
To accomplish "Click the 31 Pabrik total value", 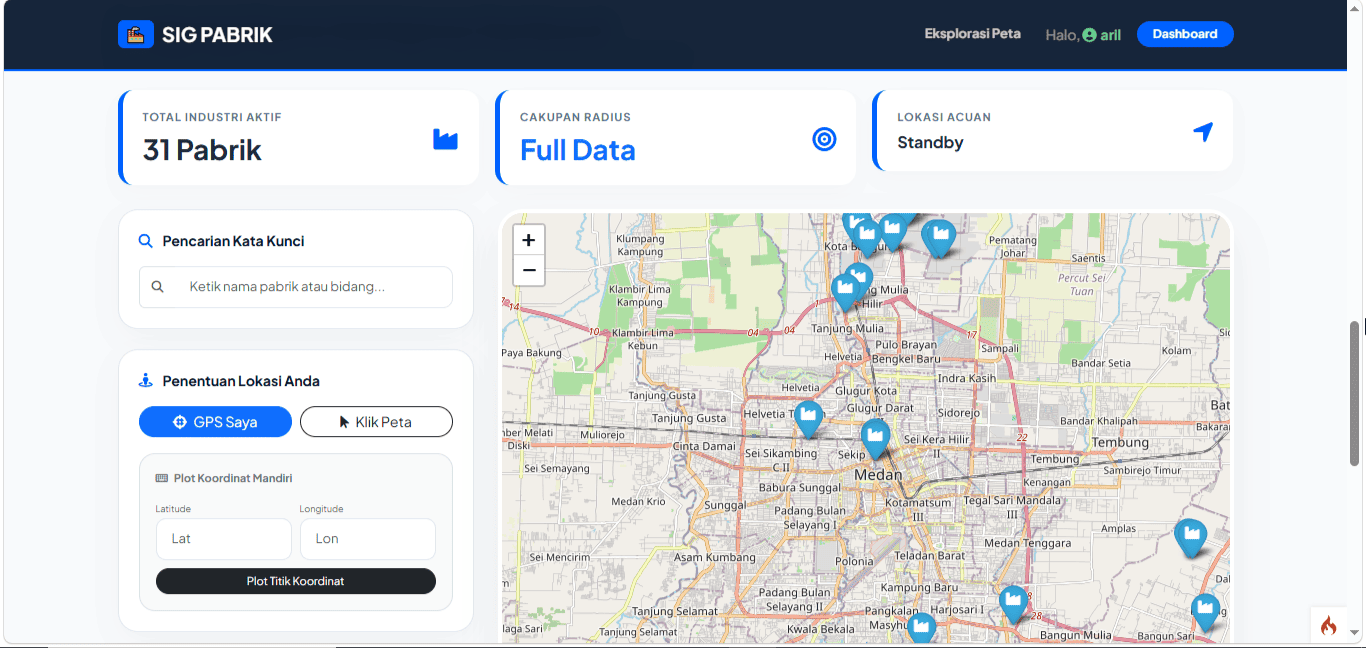I will coord(202,150).
